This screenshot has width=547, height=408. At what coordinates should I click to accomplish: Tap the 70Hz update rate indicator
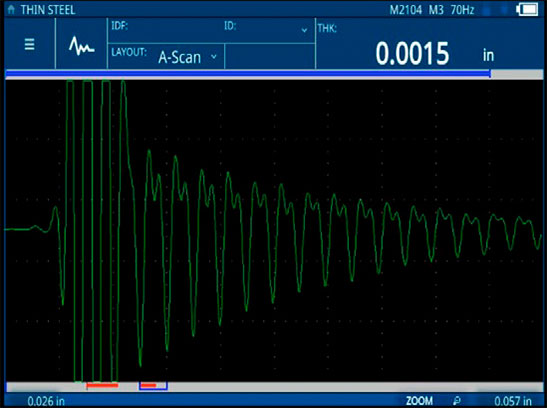tap(462, 10)
